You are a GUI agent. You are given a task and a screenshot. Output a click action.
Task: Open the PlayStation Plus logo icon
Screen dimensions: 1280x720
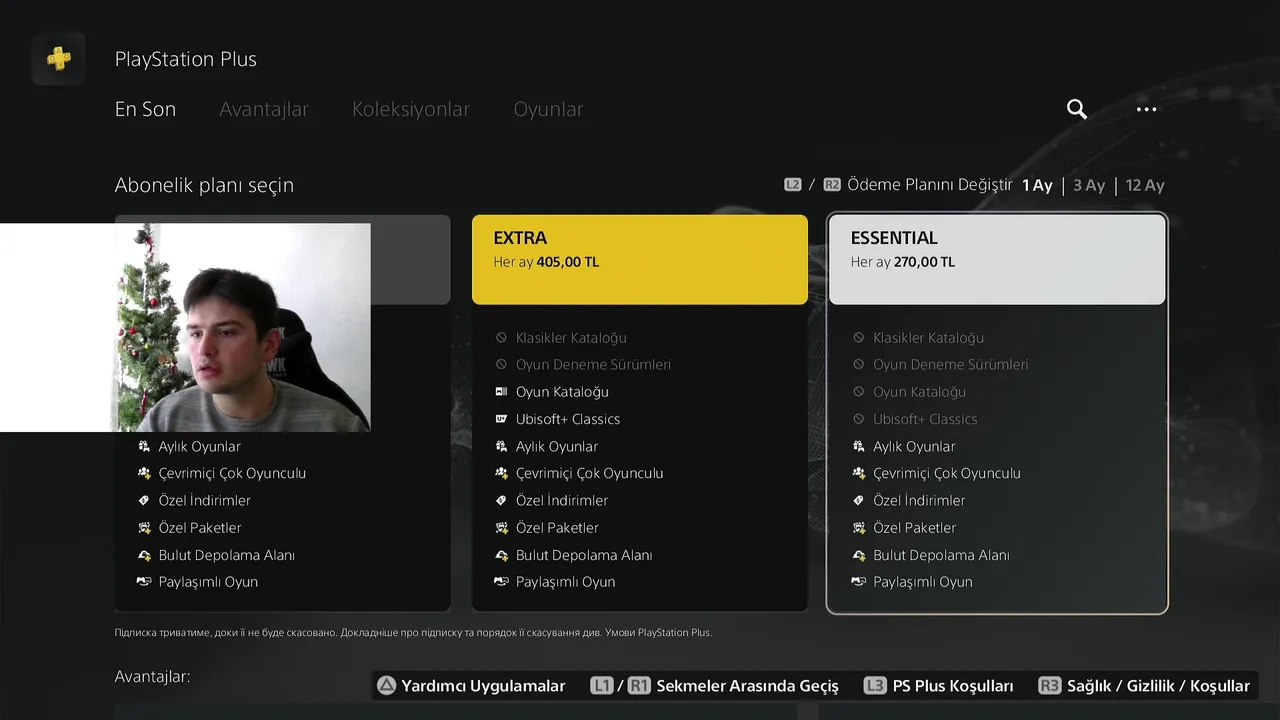pos(58,59)
